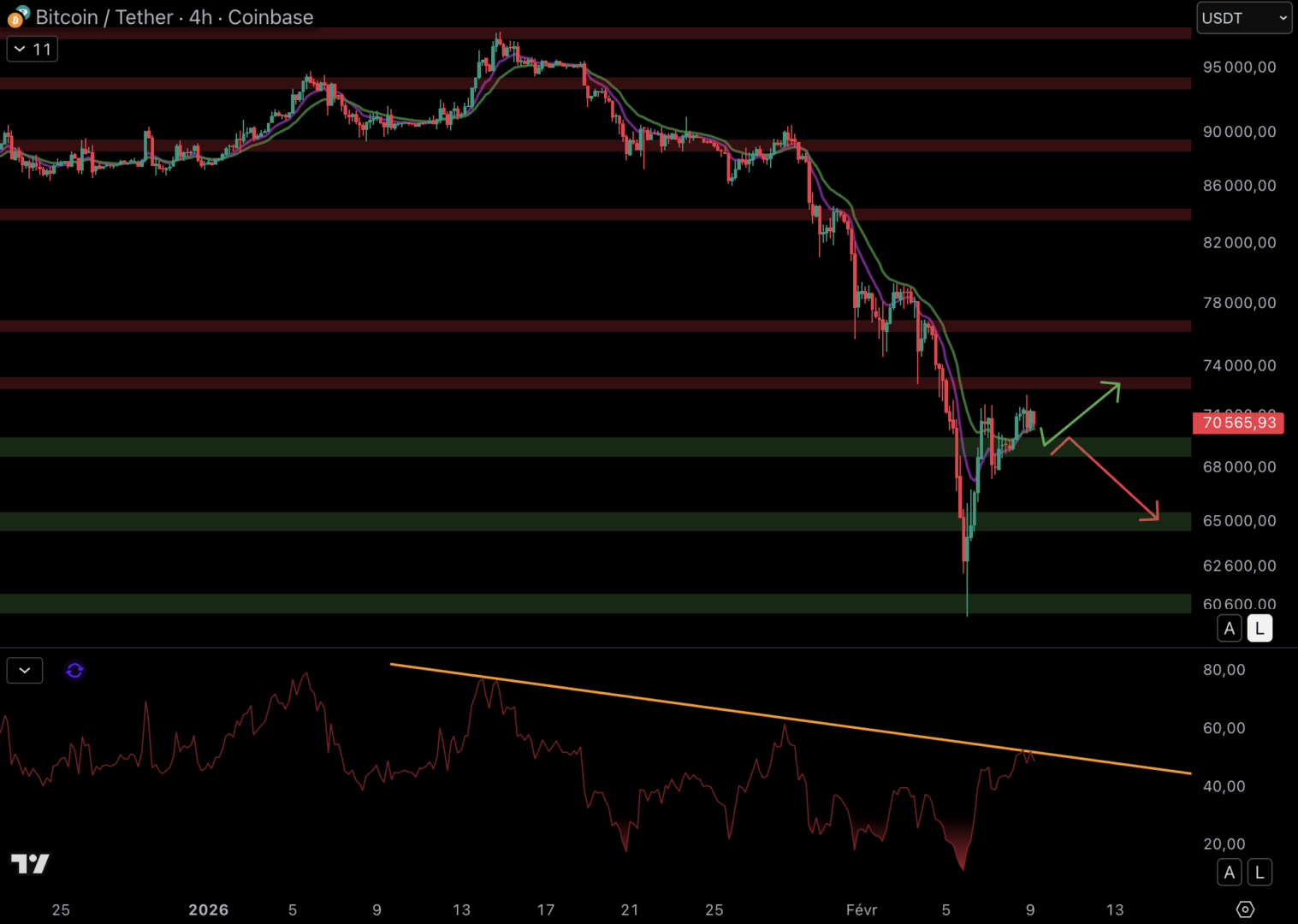Enable auto scale (A) on the RSI pane
This screenshot has height=924, width=1298.
pos(1230,873)
